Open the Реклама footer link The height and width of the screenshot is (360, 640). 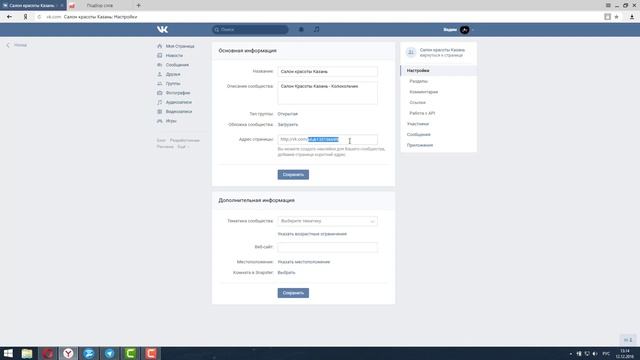coord(165,147)
